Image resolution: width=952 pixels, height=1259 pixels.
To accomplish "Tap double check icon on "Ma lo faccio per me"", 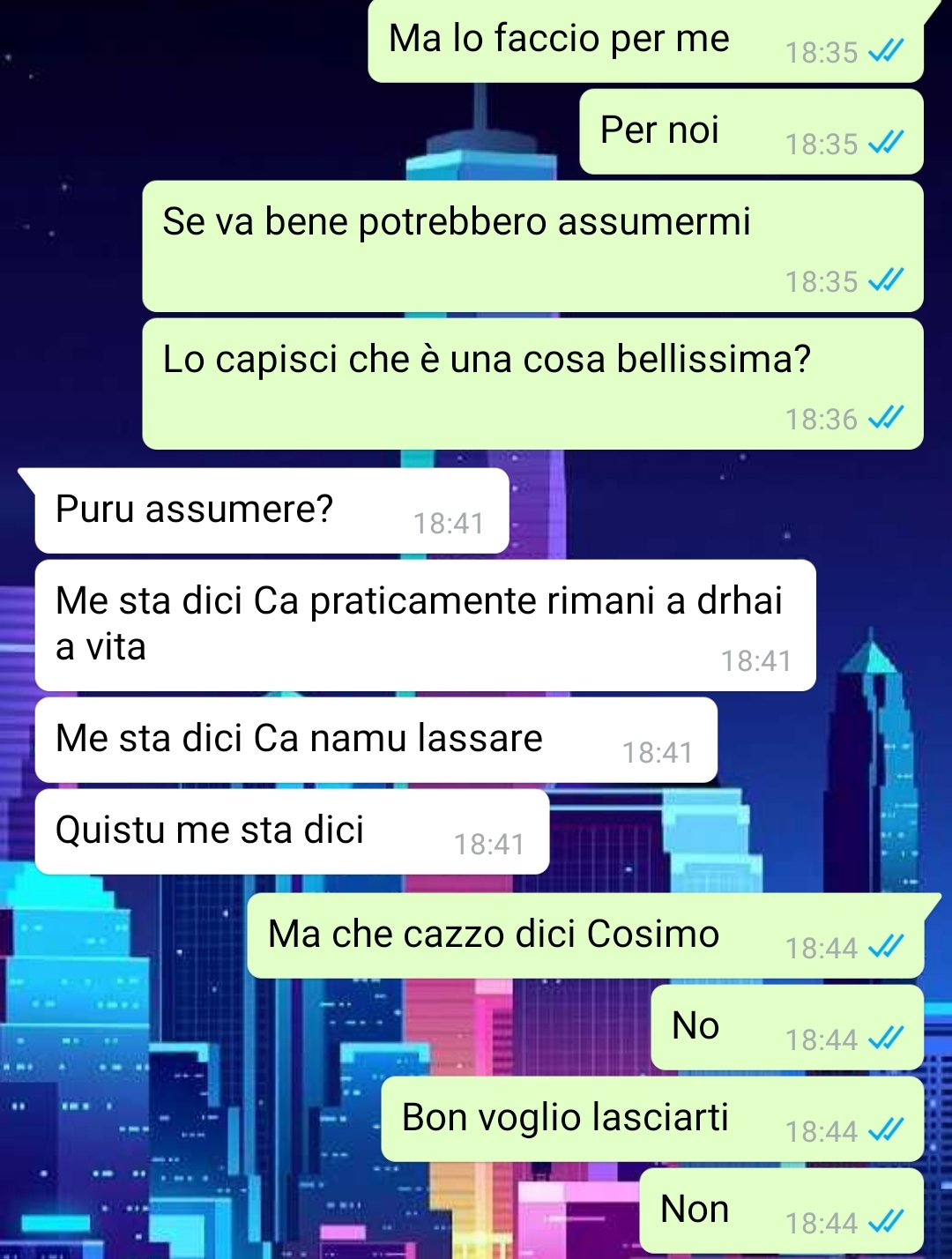I will pyautogui.click(x=886, y=51).
